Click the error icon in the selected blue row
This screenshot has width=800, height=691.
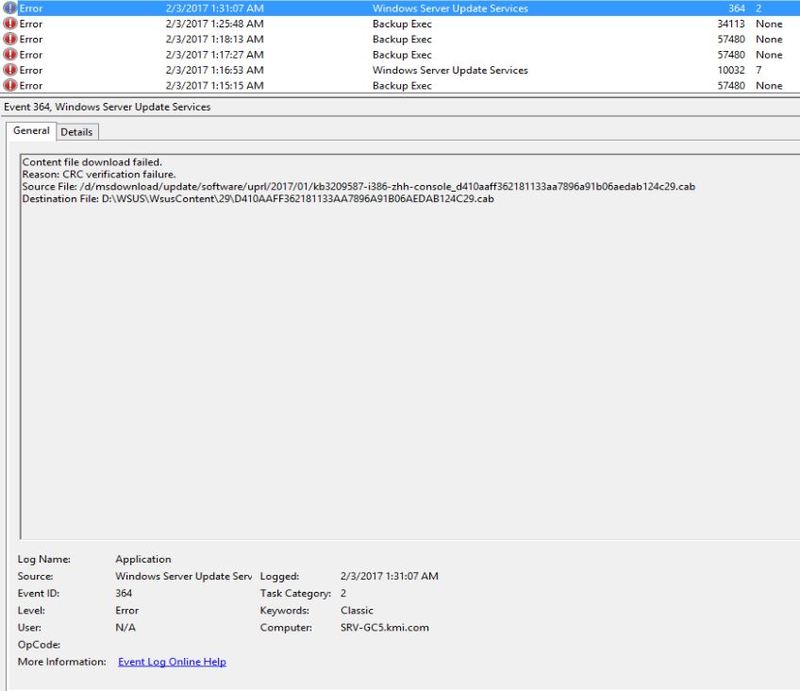coord(10,9)
